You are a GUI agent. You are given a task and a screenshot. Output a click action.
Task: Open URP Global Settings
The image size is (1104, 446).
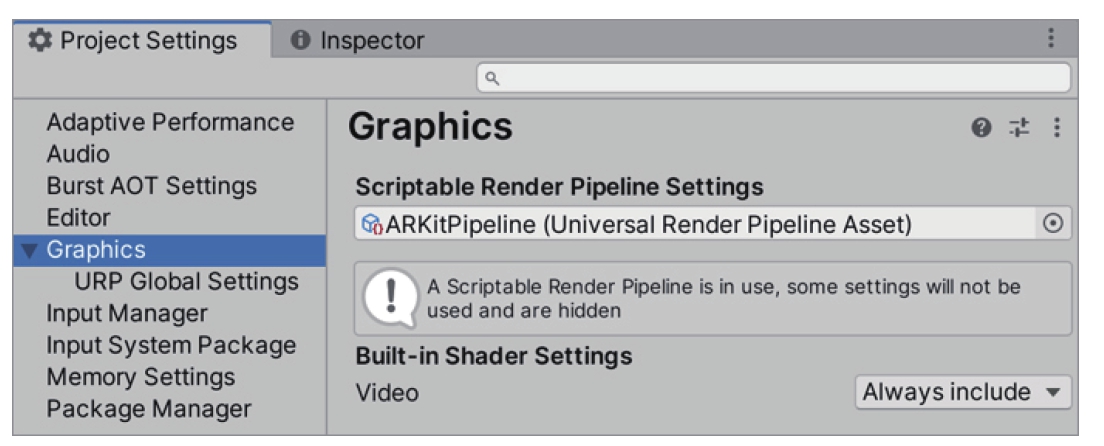point(187,282)
